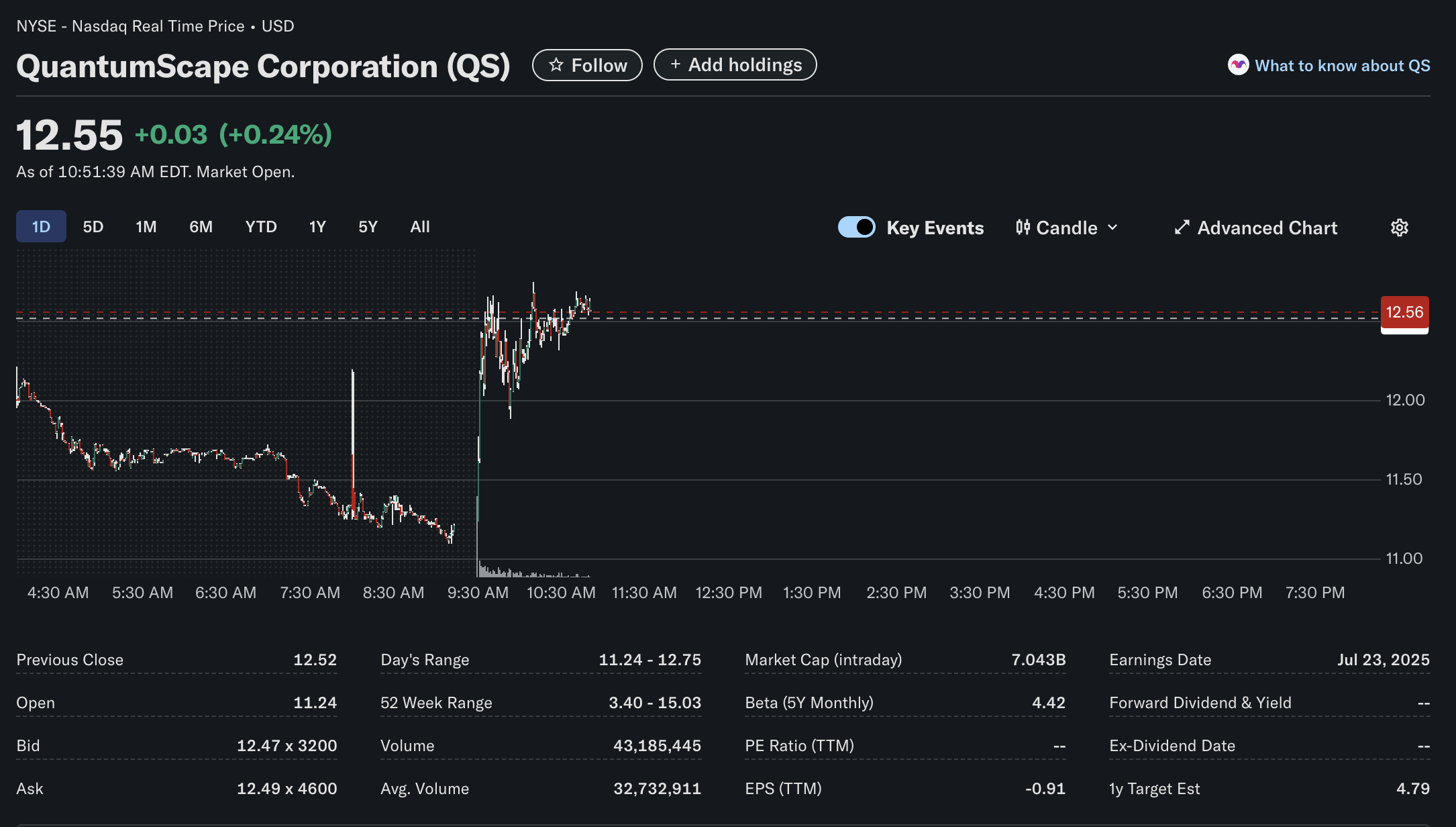Click the 'What to know about QS' logo icon
Image resolution: width=1456 pixels, height=827 pixels.
[1238, 65]
